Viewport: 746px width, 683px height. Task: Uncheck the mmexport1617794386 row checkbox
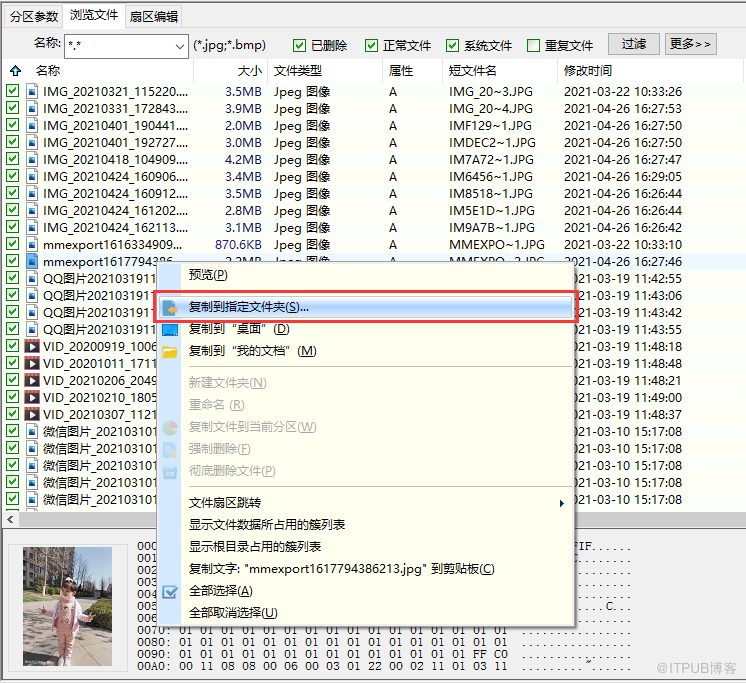[x=13, y=261]
